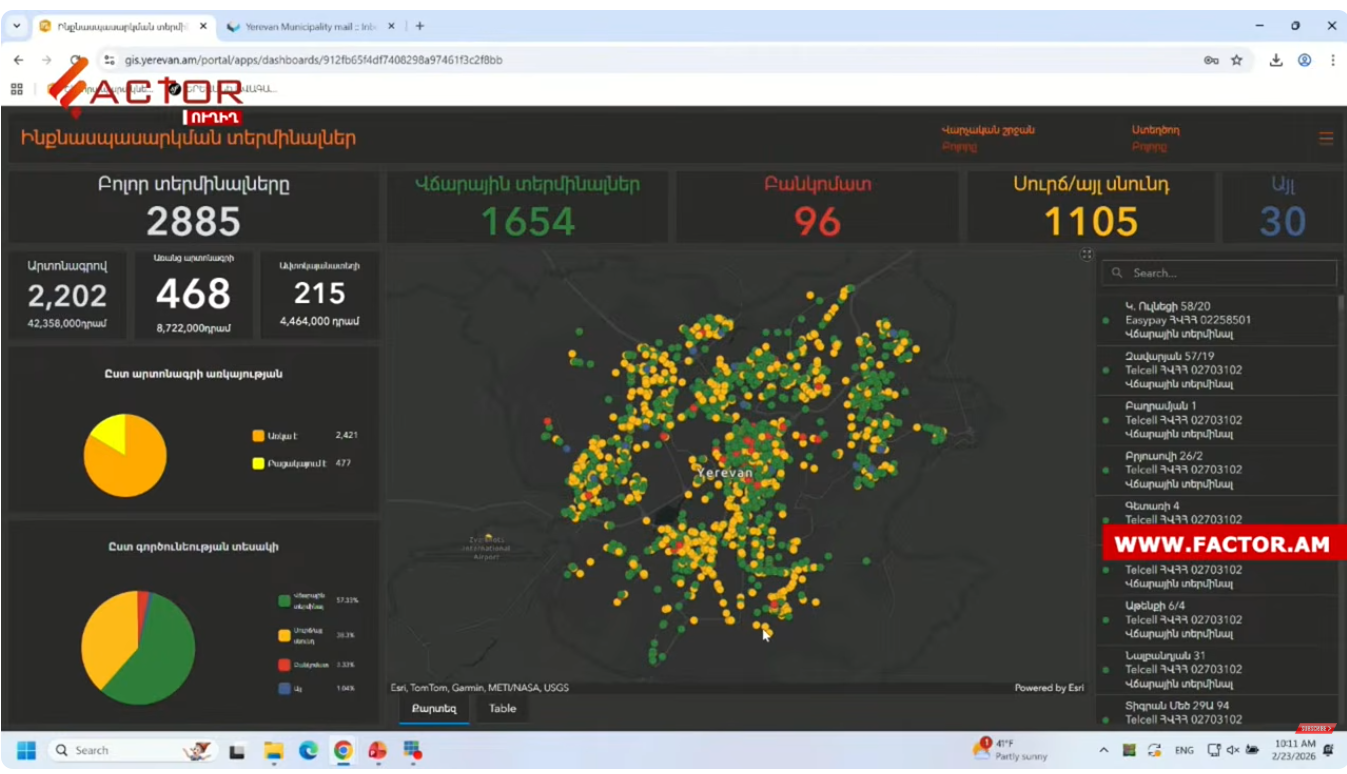Click the map expand icon
This screenshot has height=774, width=1347.
(x=1086, y=256)
